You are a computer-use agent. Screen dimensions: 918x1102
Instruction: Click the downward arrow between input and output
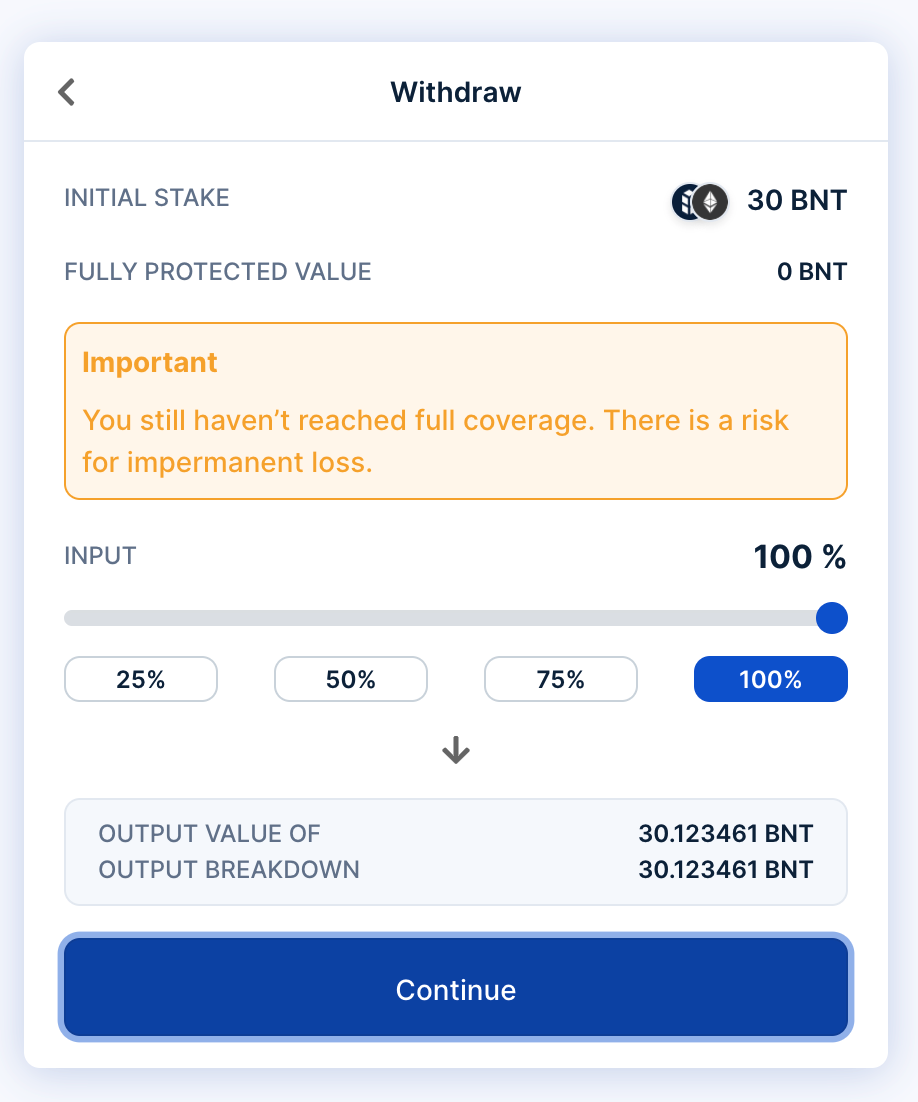click(x=456, y=749)
